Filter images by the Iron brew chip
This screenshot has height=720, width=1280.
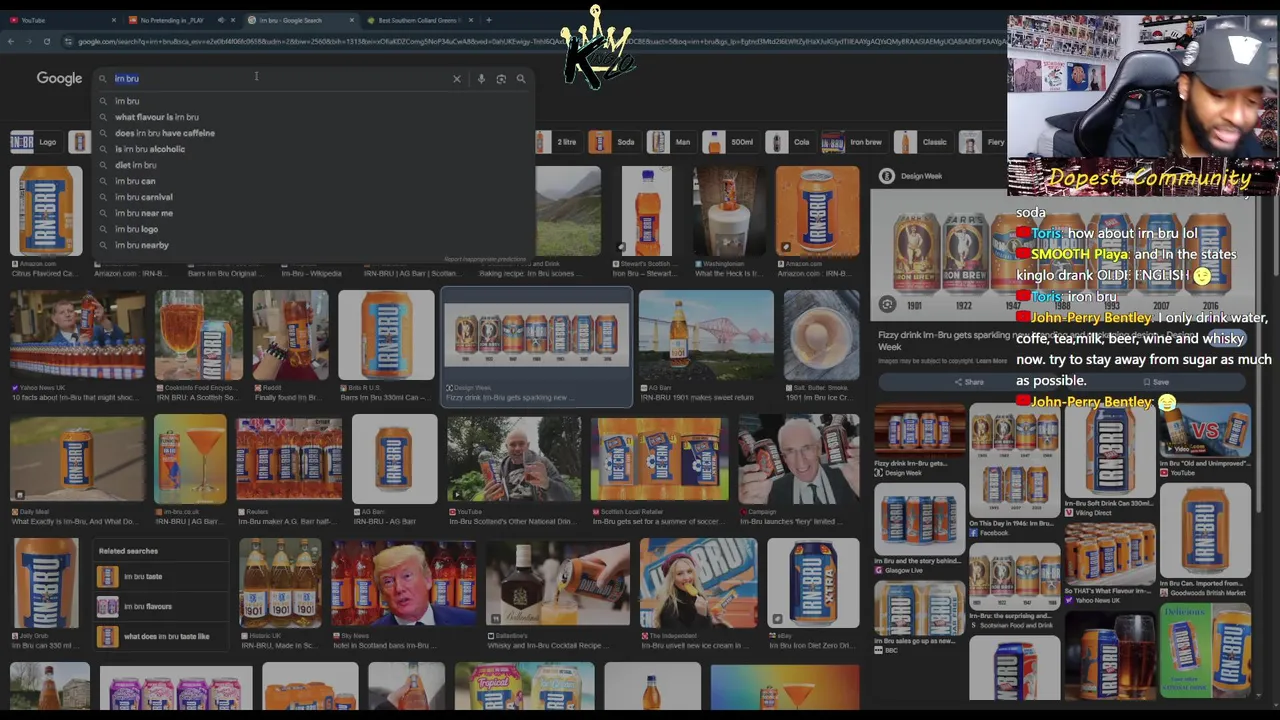pos(853,142)
